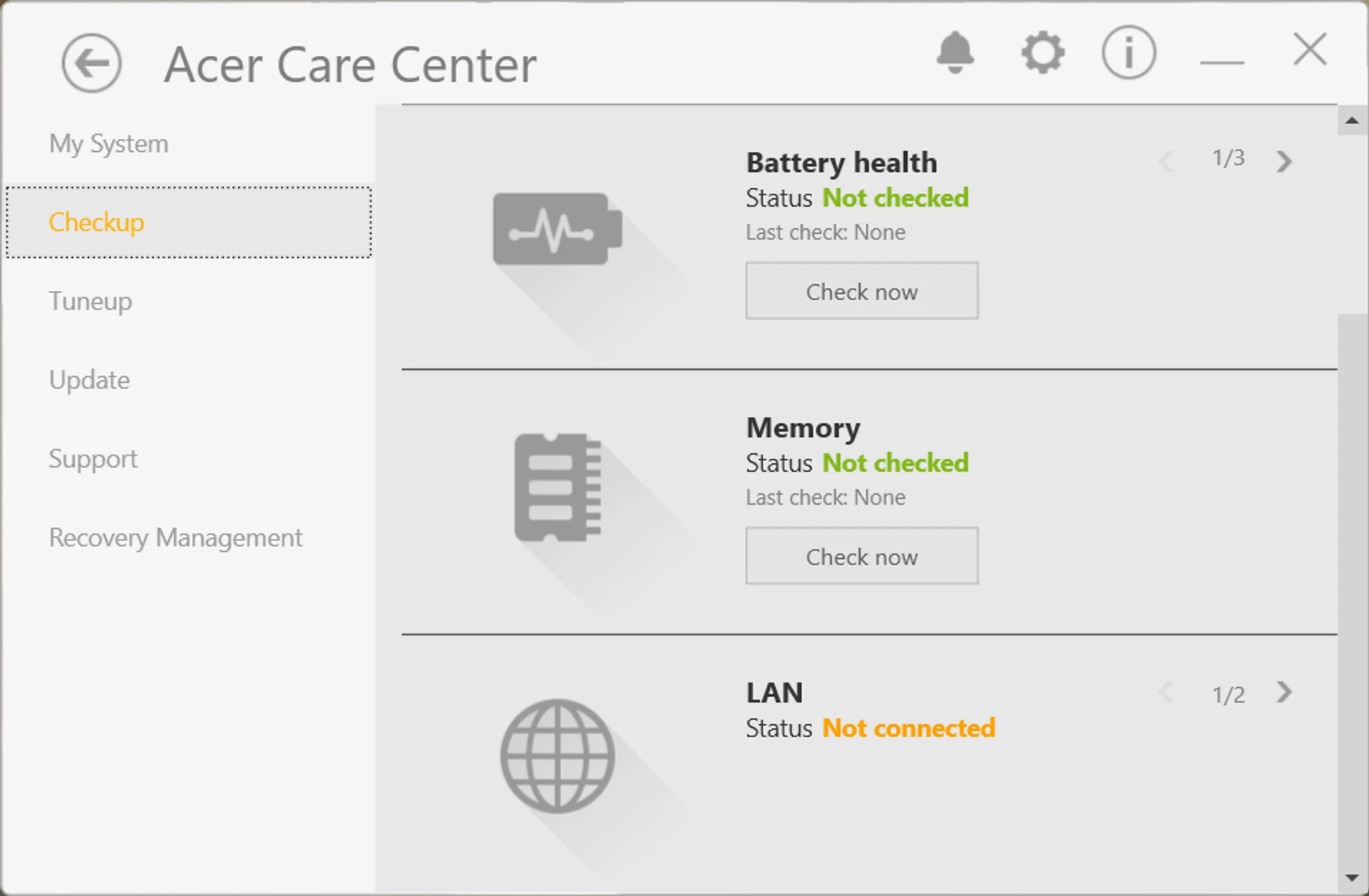Image resolution: width=1369 pixels, height=896 pixels.
Task: Click the LAN globe icon
Action: tap(557, 756)
